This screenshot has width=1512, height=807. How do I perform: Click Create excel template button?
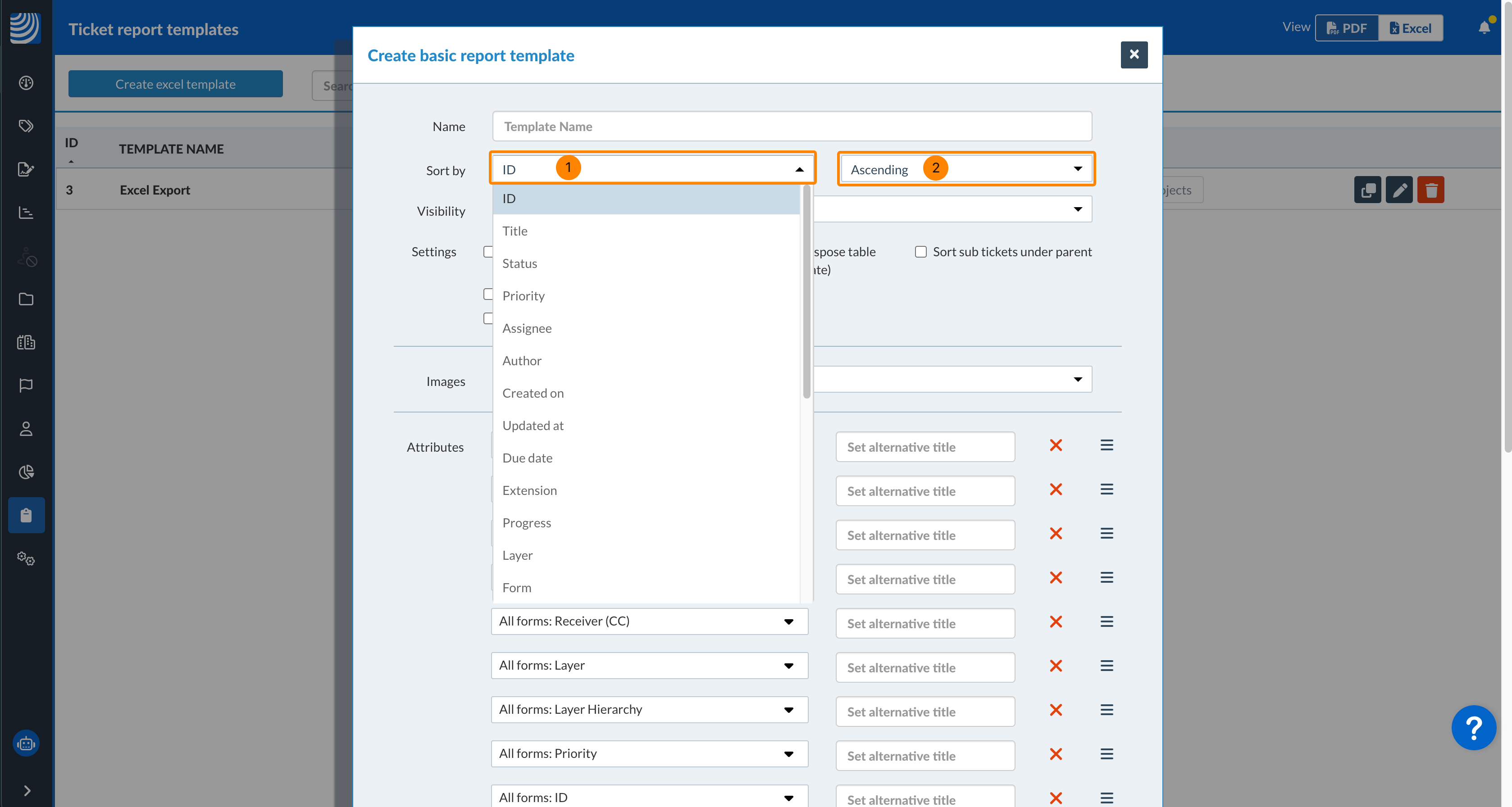click(176, 84)
